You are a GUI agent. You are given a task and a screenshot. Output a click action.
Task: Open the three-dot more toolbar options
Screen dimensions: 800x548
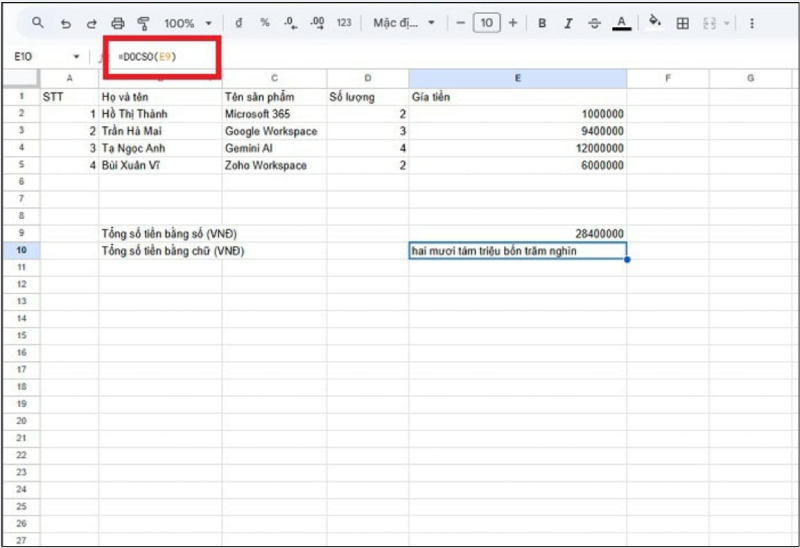pos(752,23)
